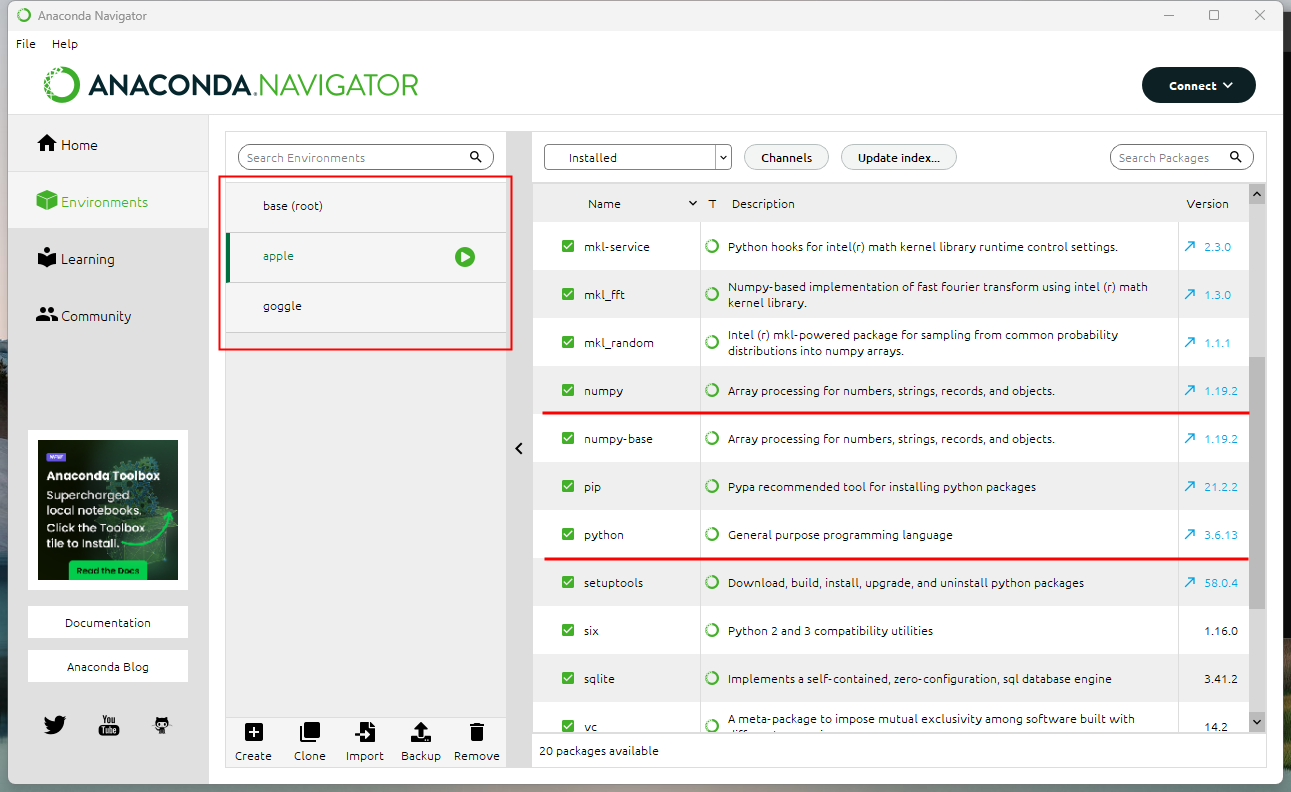The image size is (1291, 792).
Task: Toggle the mkl-service package checkbox
Action: coord(568,246)
